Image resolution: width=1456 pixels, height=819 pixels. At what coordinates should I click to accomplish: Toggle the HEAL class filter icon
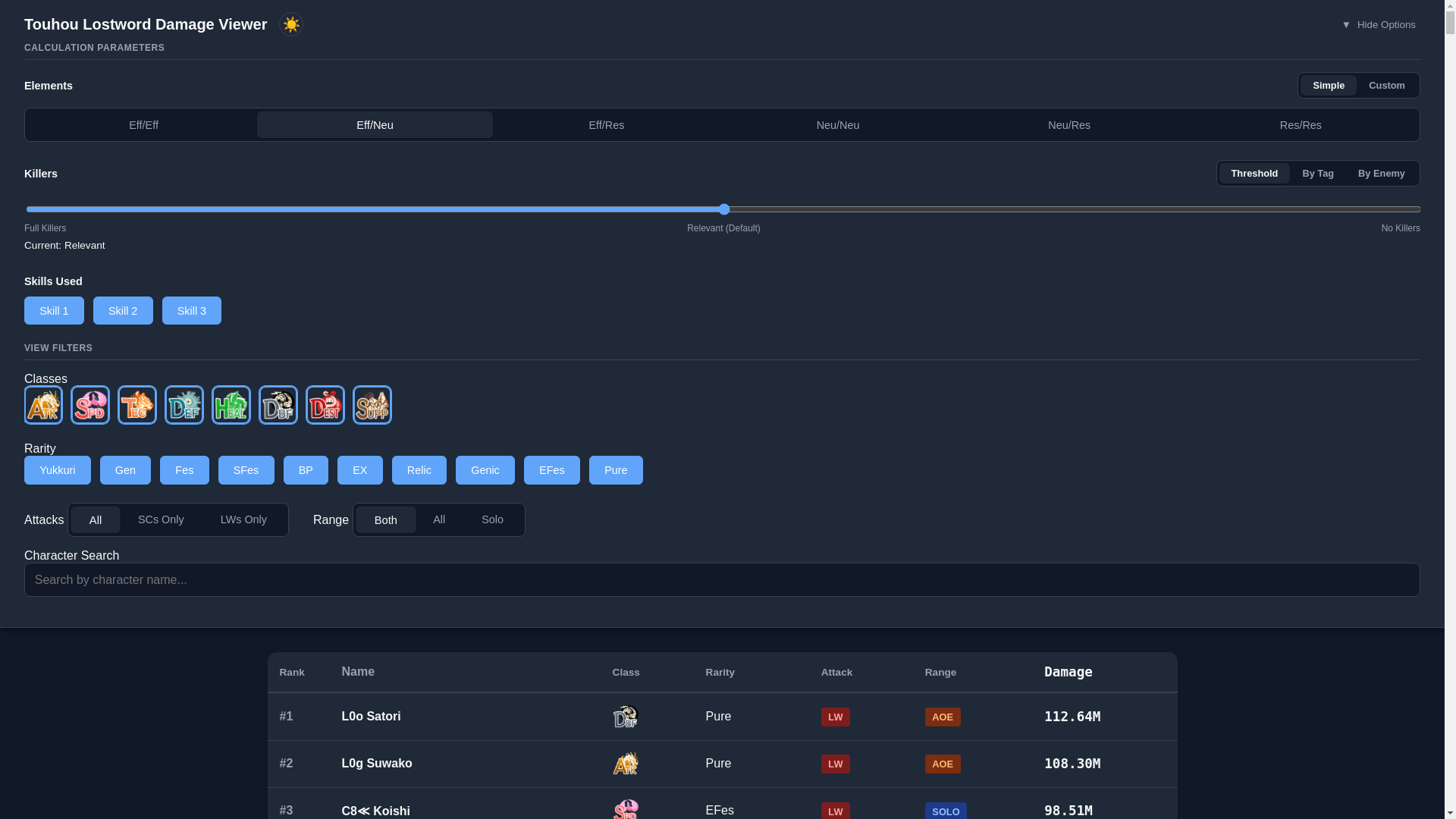coord(231,405)
